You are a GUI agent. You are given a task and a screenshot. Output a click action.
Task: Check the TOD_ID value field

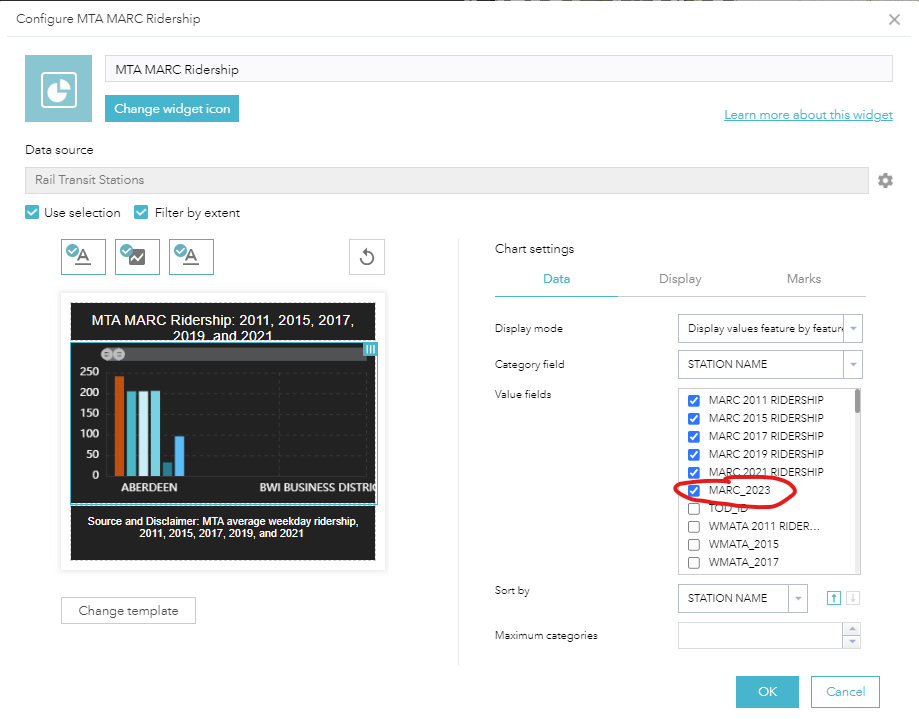point(693,509)
